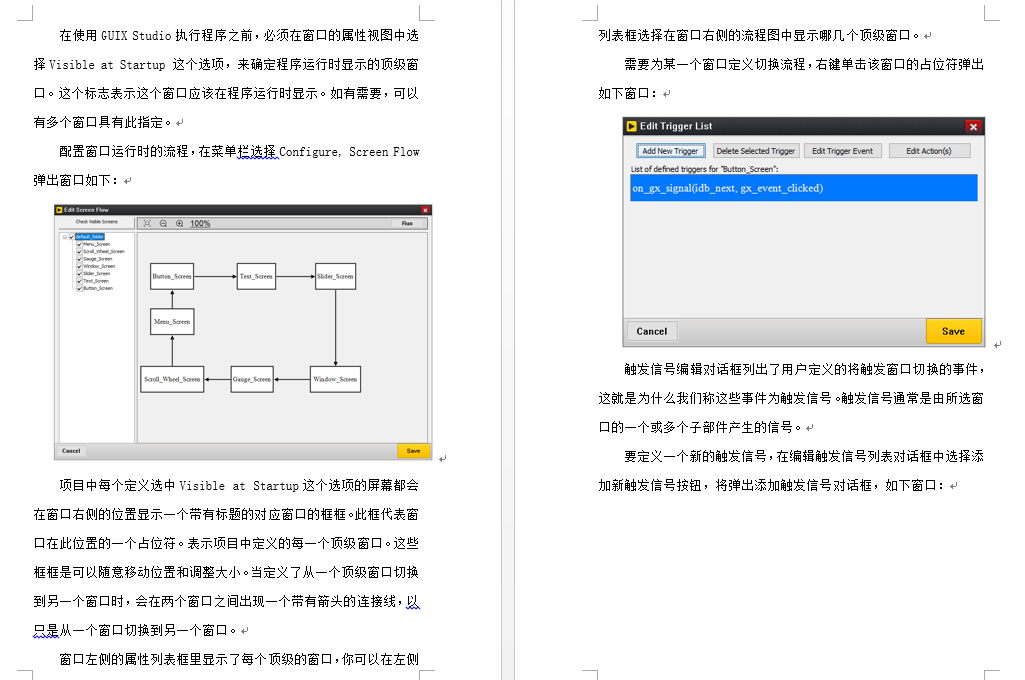Click the yellow logo icon in Edit Trigger List title
Viewport: 1025px width, 680px height.
click(631, 126)
